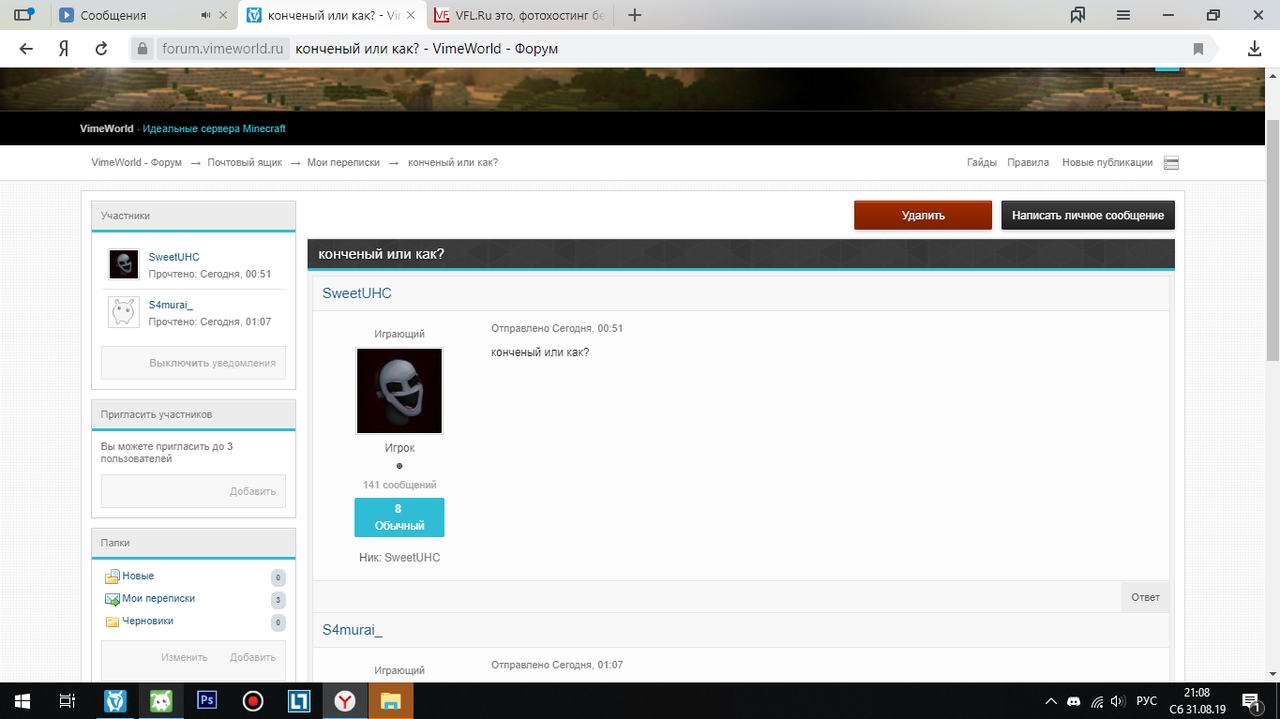Open the Идеальные сервера Minecraft link

[214, 129]
